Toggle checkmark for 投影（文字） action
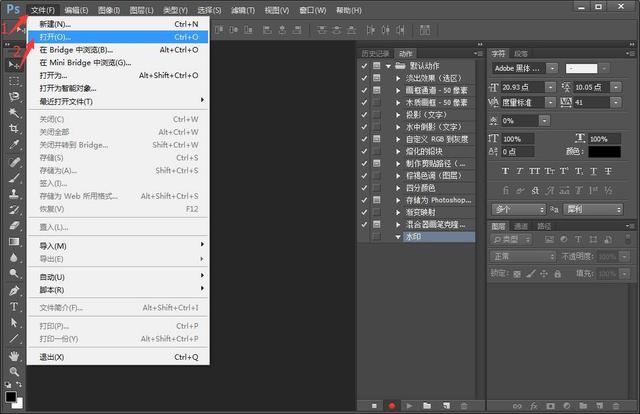The width and height of the screenshot is (640, 414). coord(364,115)
